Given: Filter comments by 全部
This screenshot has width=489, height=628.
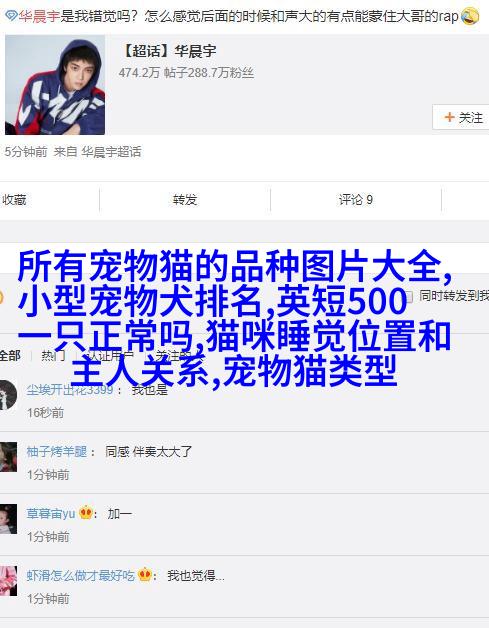Looking at the screenshot, I should click(x=10, y=355).
